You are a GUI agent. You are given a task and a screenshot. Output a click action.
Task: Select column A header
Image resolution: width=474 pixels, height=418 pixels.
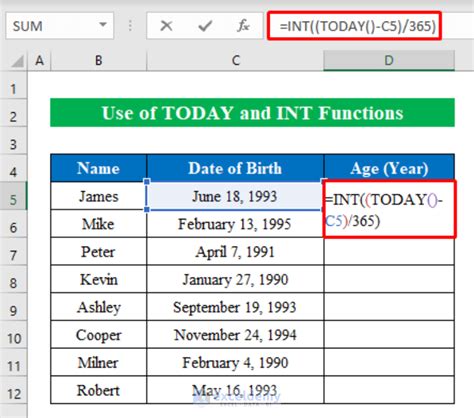(x=39, y=61)
